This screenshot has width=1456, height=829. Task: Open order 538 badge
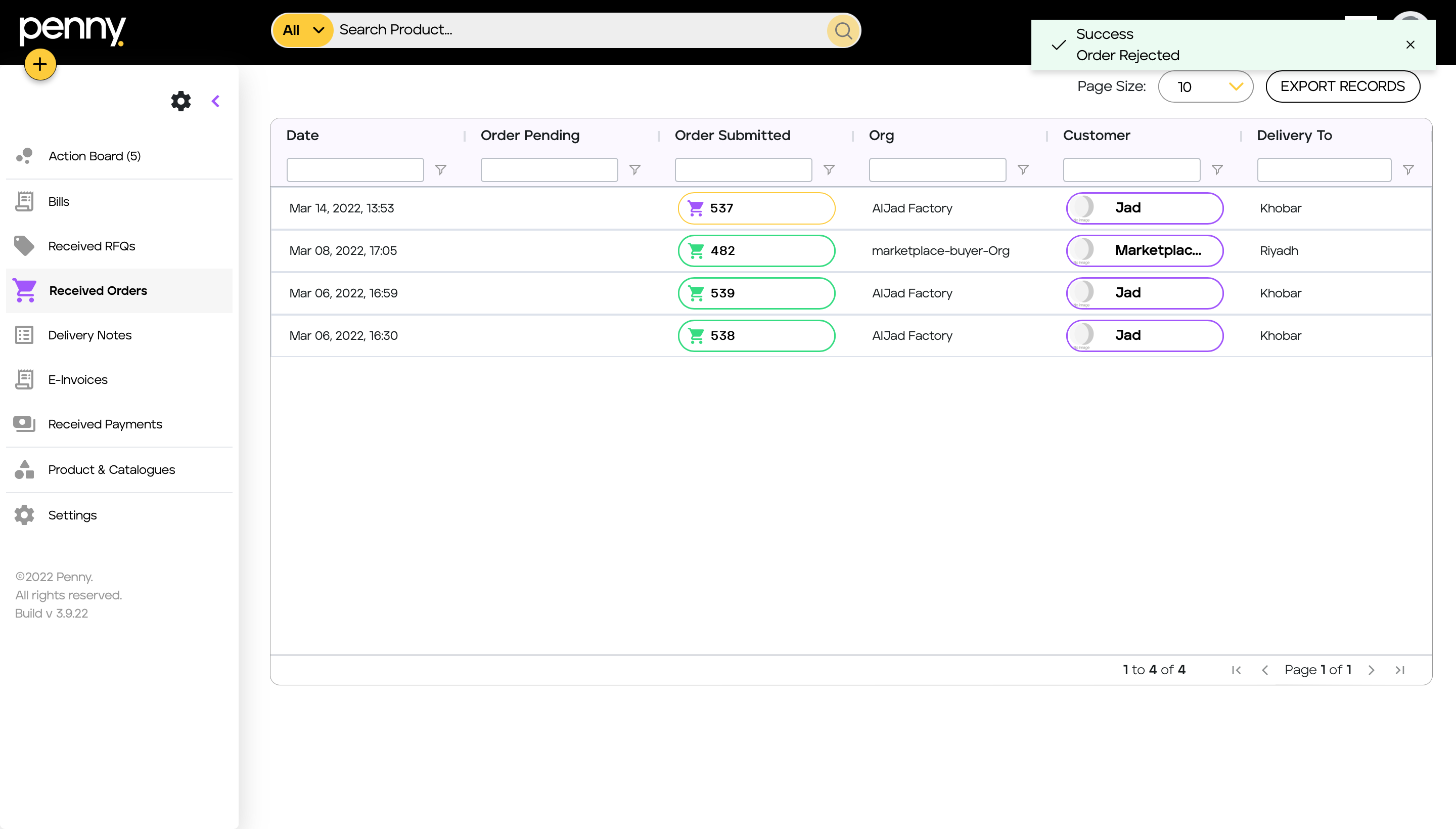tap(756, 336)
